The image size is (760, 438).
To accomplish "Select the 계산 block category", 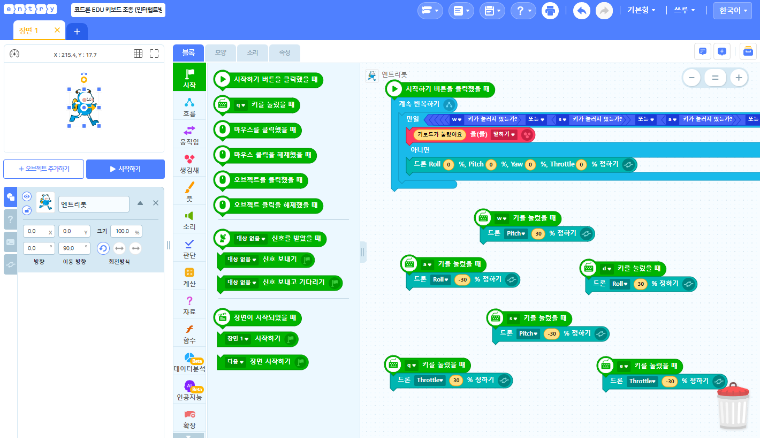I will 189,274.
